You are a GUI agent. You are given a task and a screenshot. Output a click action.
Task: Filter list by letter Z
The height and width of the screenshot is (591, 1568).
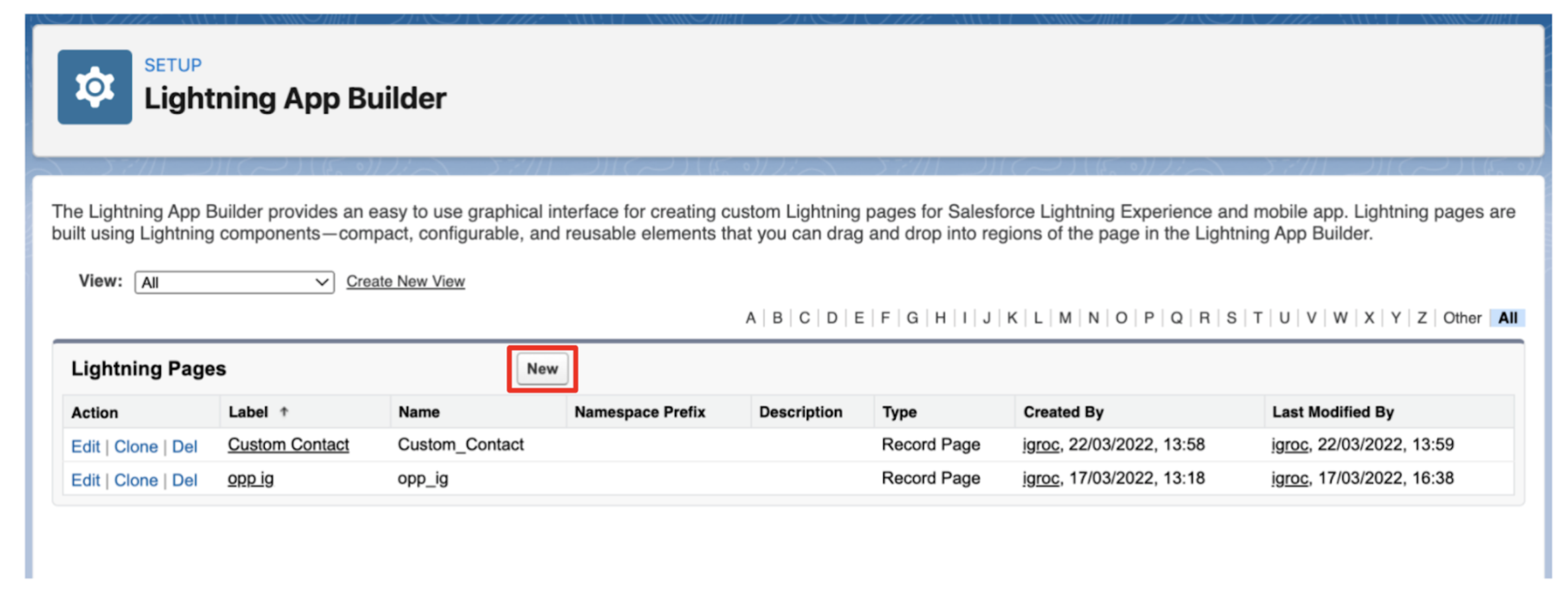click(x=1422, y=318)
